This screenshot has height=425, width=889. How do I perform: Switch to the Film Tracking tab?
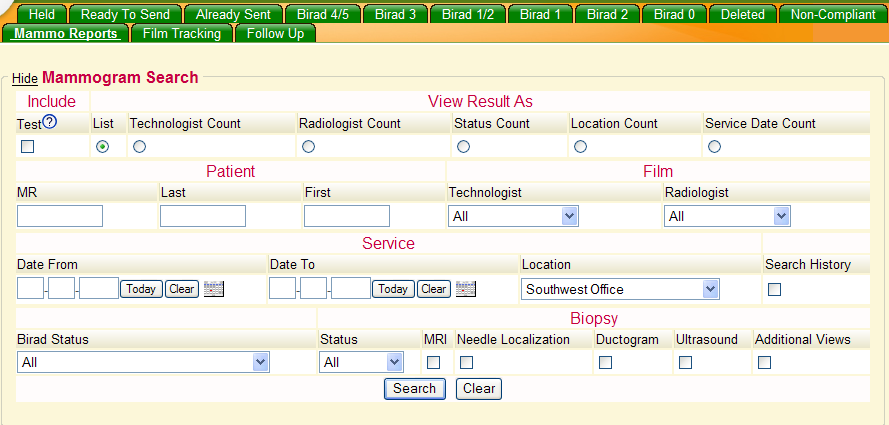coord(181,33)
